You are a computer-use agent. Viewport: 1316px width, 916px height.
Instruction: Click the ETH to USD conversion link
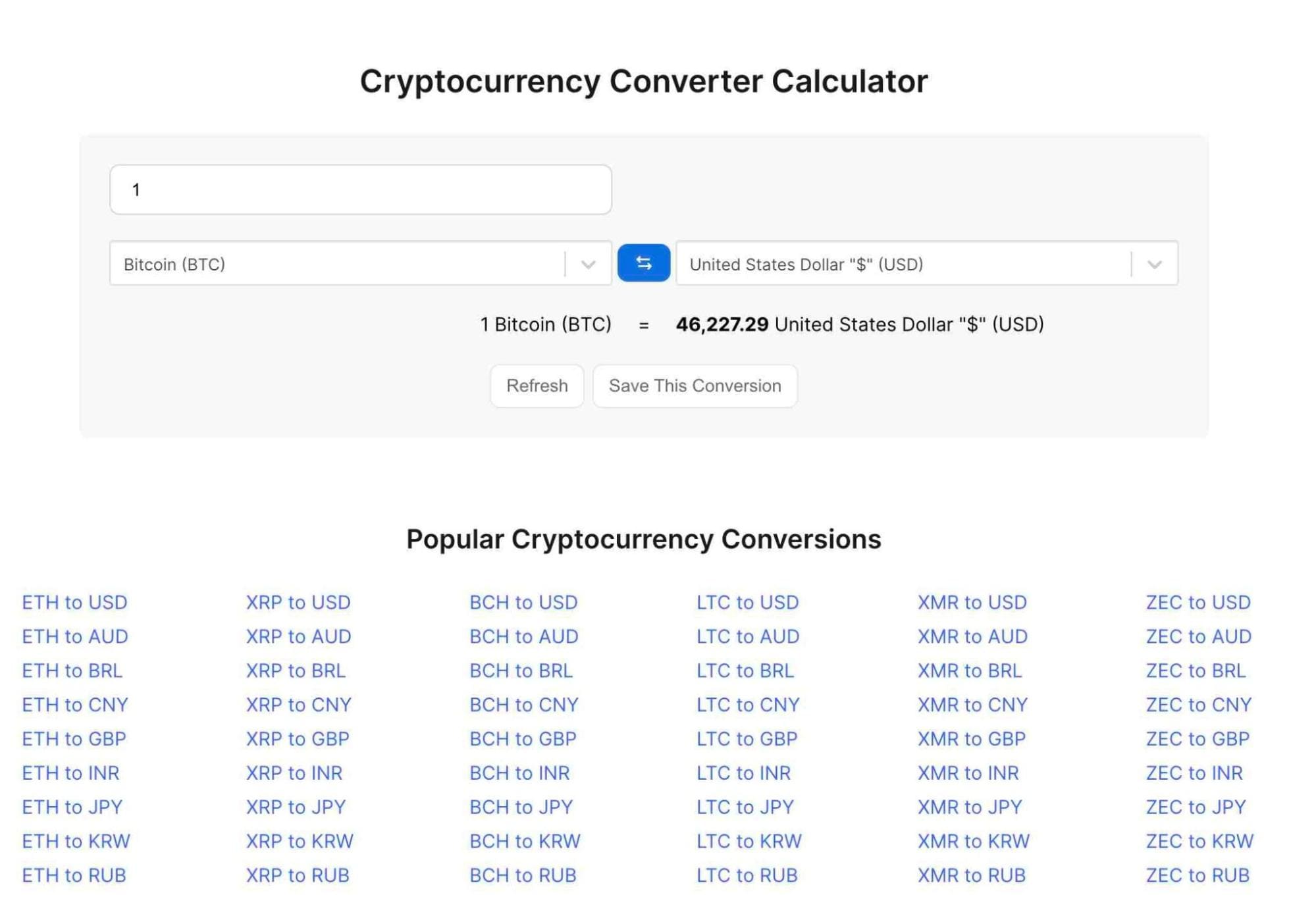[75, 601]
